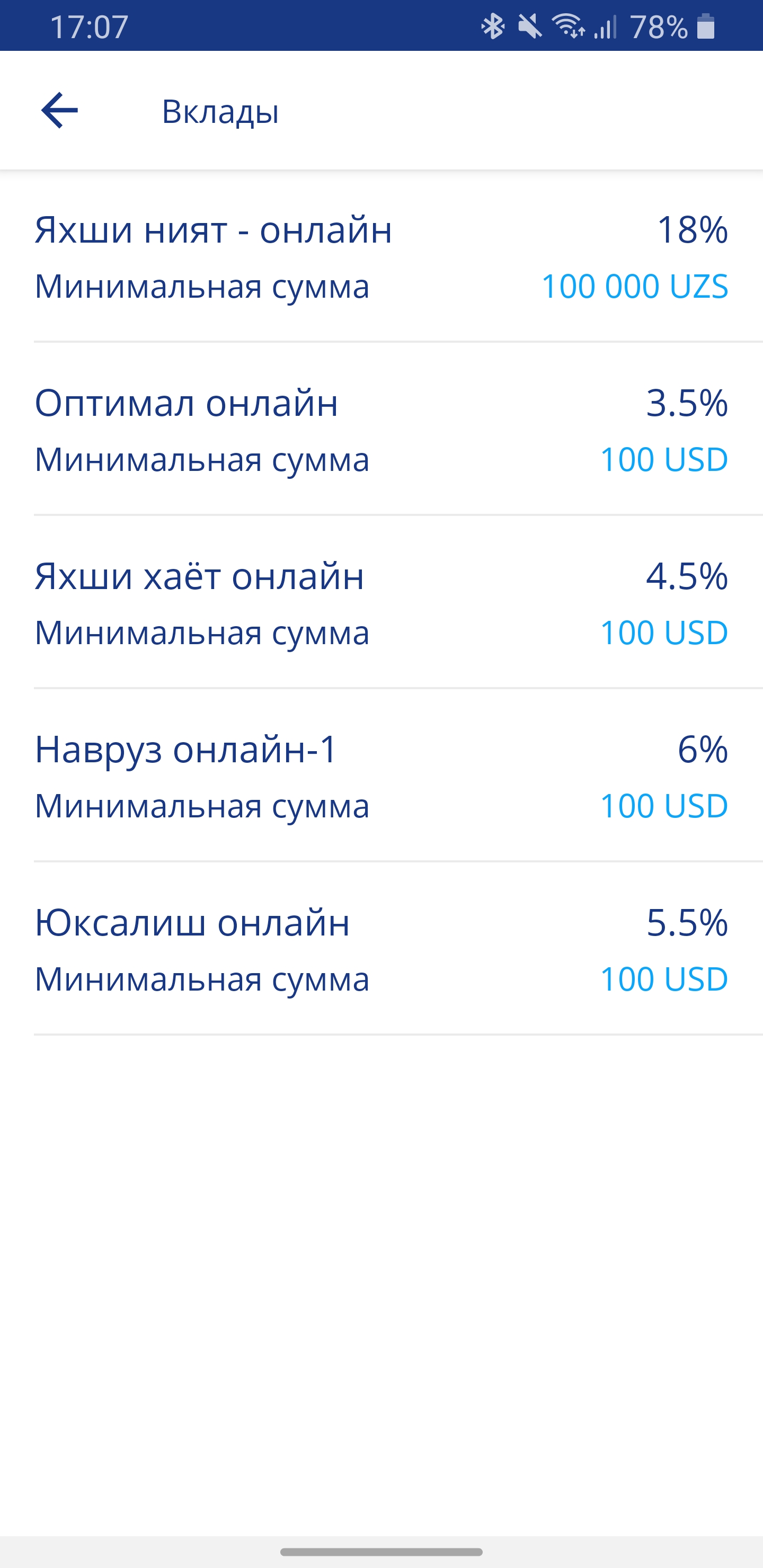Screen dimensions: 763x1568
Task: Tap the Wi-Fi status icon
Action: (x=568, y=26)
